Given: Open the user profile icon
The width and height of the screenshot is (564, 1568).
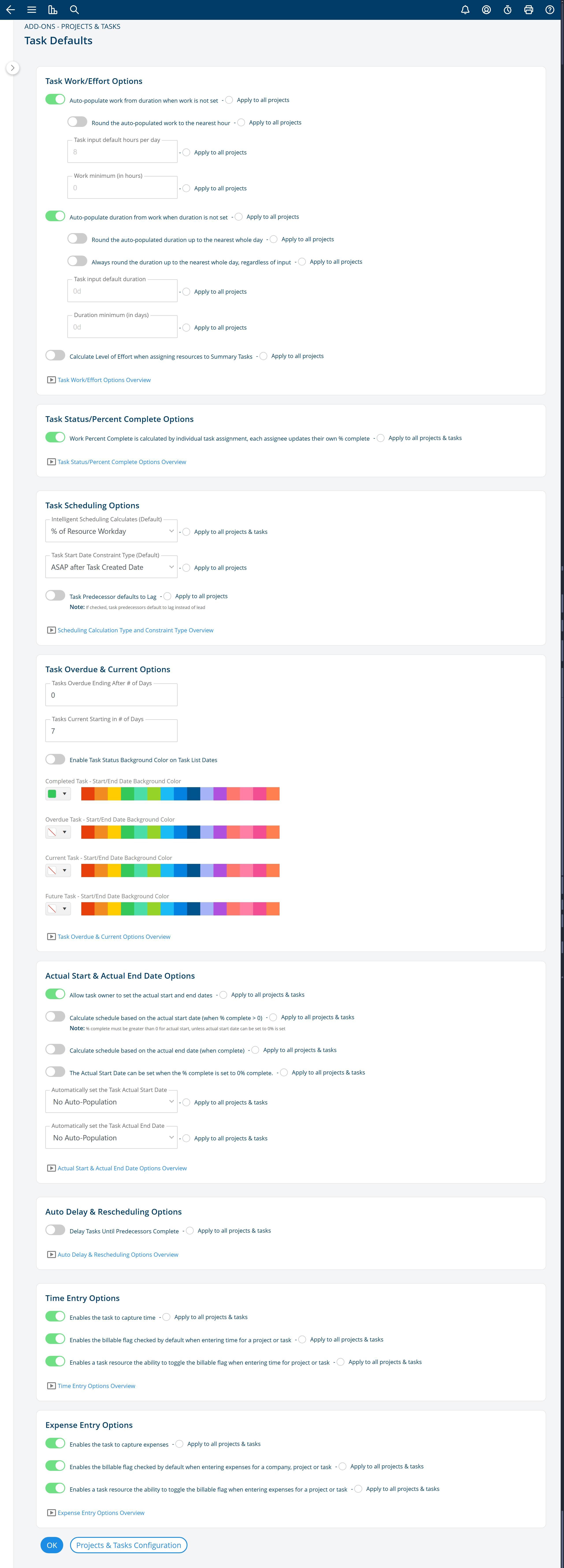Looking at the screenshot, I should click(x=487, y=10).
